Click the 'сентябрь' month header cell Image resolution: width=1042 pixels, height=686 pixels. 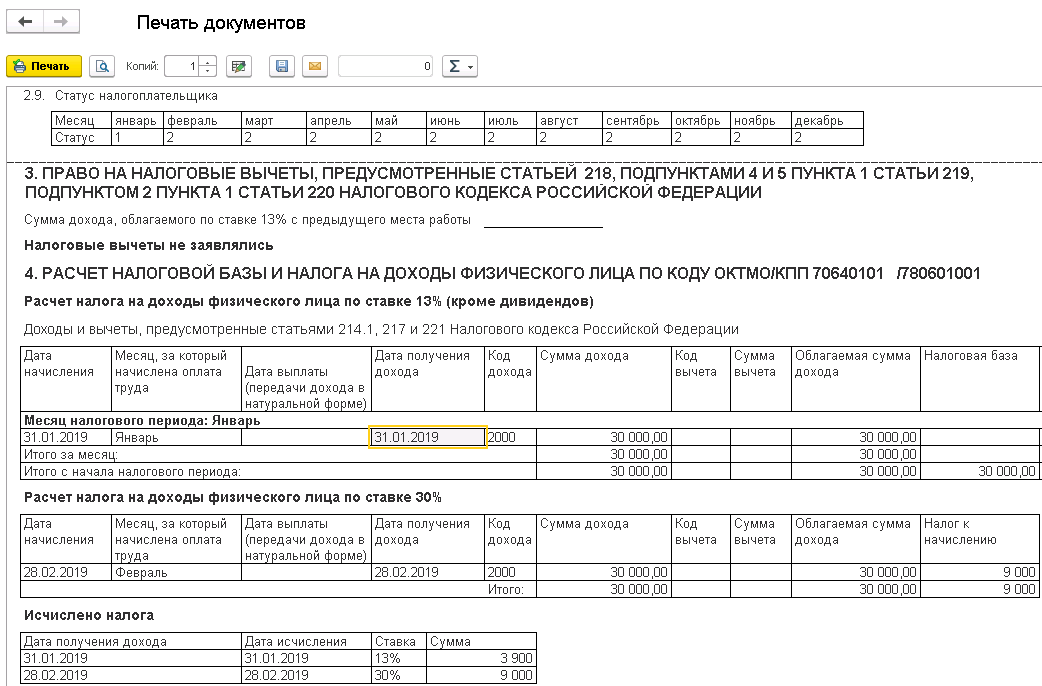point(637,121)
